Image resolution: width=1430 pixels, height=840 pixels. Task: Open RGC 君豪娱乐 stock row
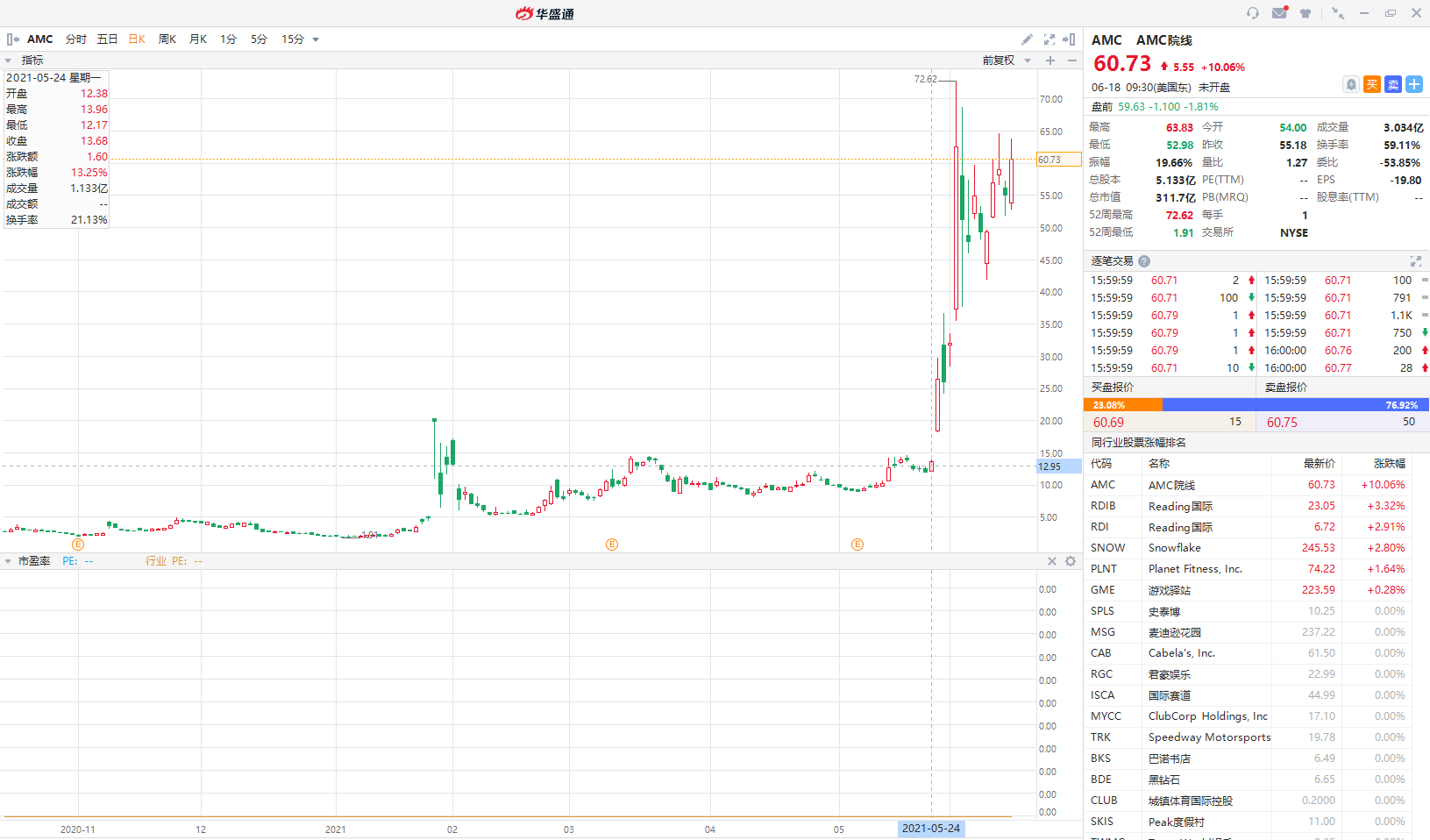1248,674
